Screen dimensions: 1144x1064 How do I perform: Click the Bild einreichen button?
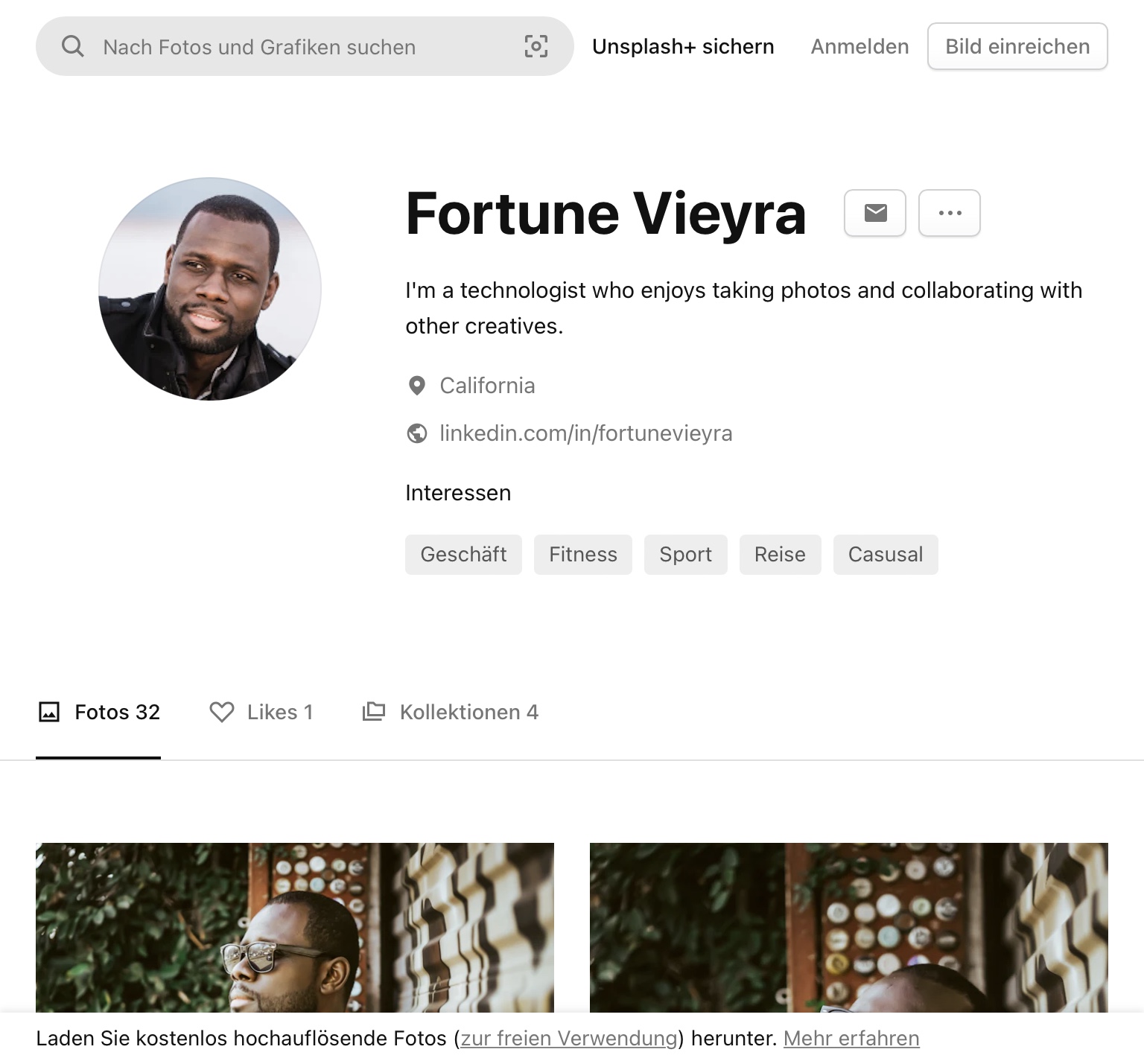pyautogui.click(x=1017, y=46)
